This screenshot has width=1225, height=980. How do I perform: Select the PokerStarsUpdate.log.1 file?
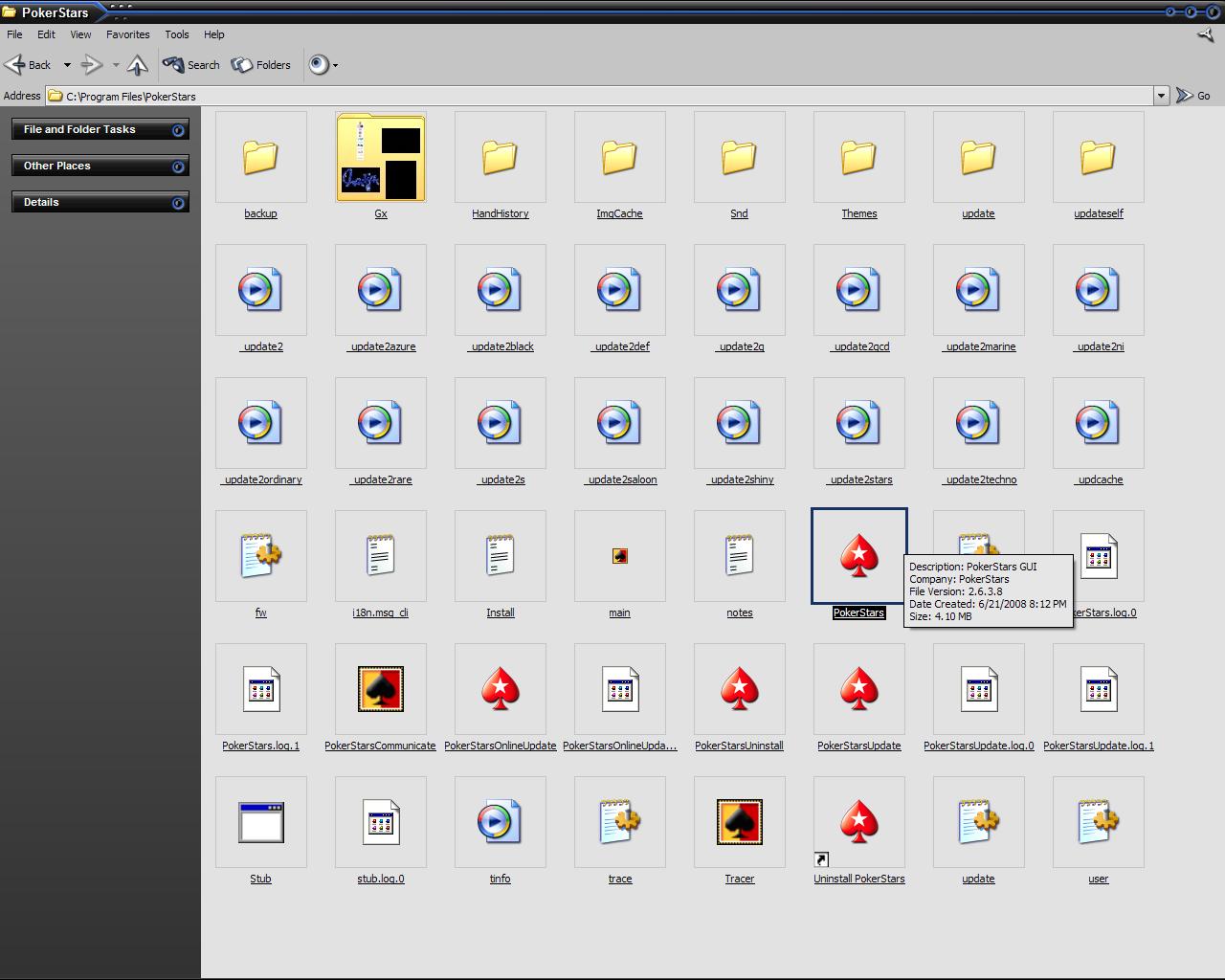coord(1098,689)
